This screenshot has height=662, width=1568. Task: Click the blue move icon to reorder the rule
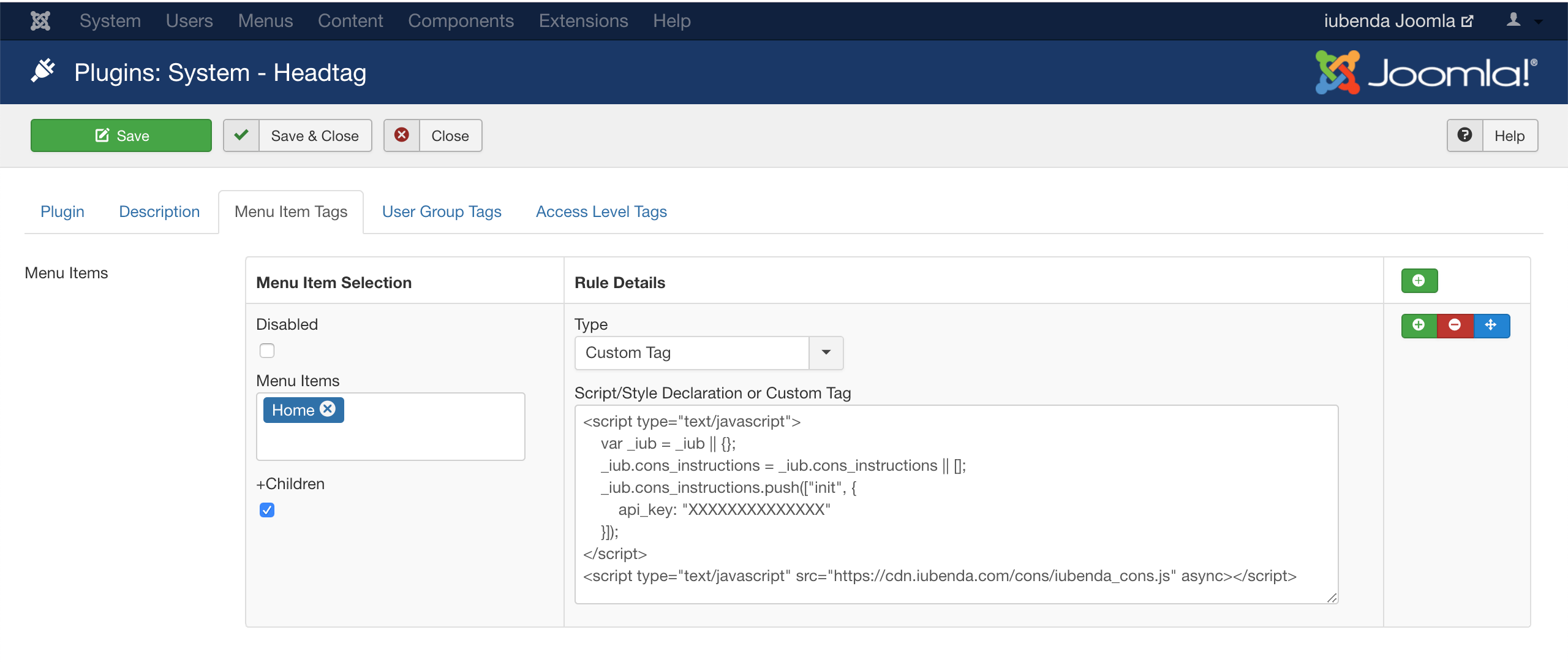(1491, 325)
